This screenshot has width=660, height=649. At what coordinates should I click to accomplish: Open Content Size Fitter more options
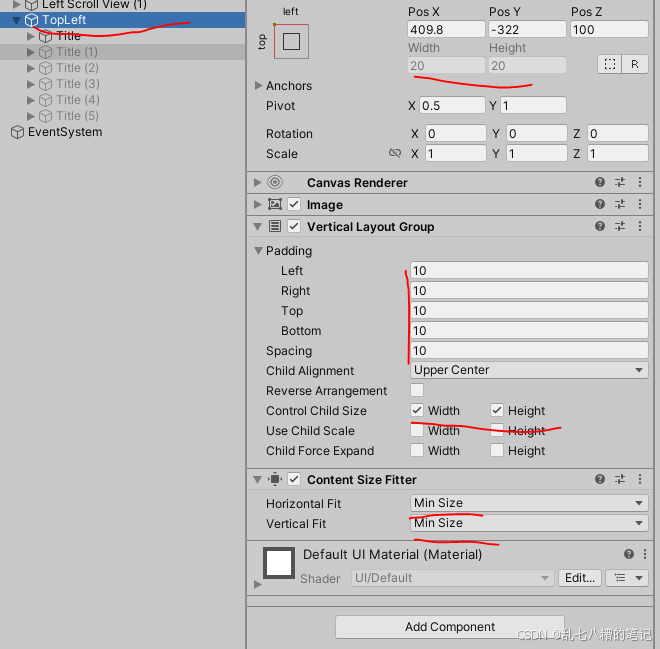(x=640, y=479)
